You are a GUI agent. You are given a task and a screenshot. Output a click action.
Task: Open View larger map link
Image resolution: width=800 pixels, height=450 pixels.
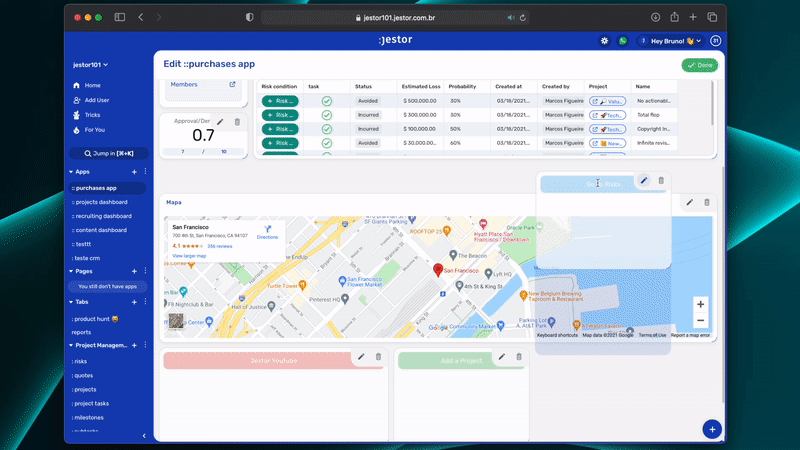coord(189,256)
